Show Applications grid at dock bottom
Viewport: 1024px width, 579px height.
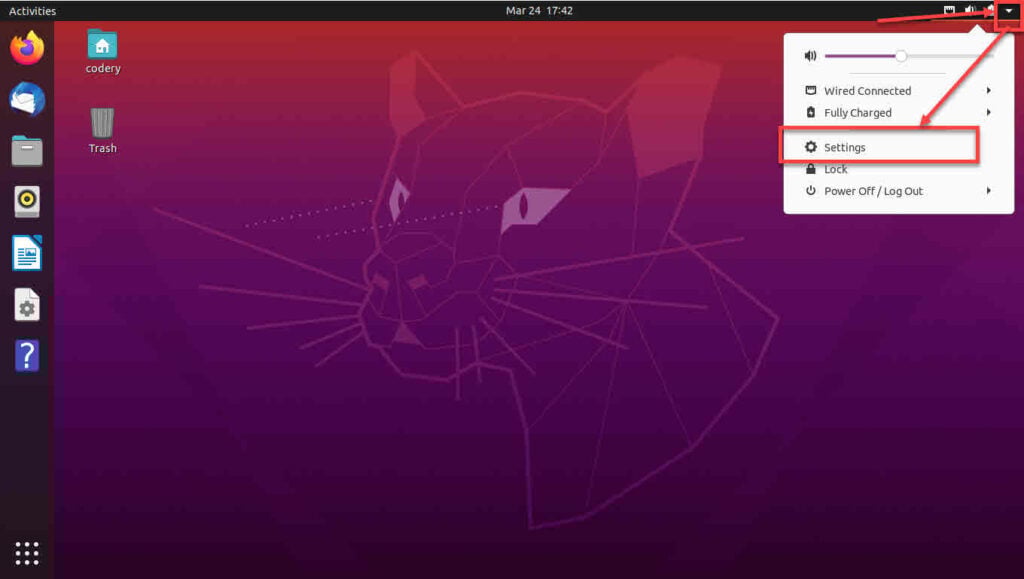pyautogui.click(x=27, y=553)
